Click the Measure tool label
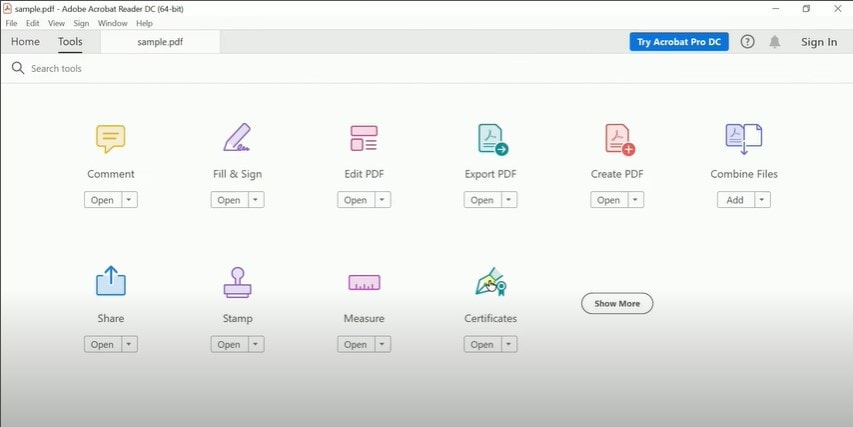 point(364,318)
